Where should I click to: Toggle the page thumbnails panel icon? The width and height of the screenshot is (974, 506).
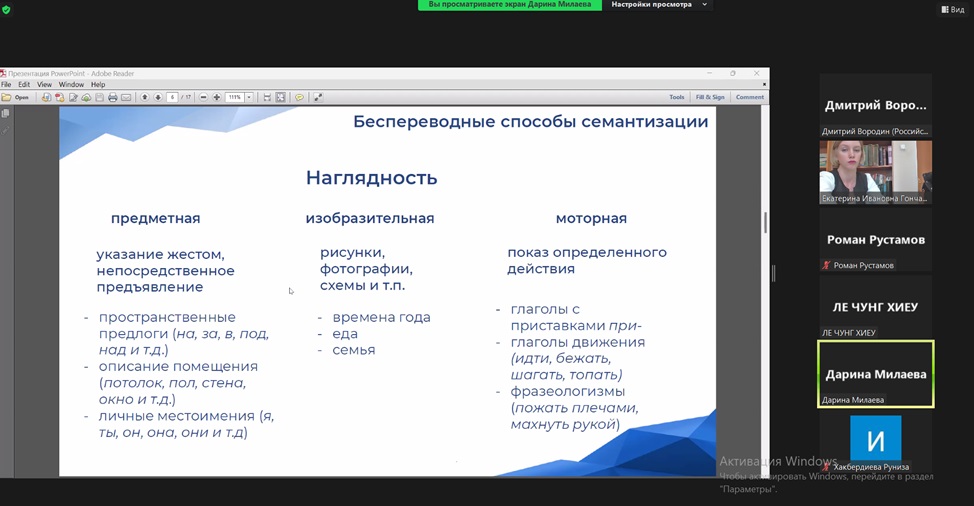tap(6, 114)
